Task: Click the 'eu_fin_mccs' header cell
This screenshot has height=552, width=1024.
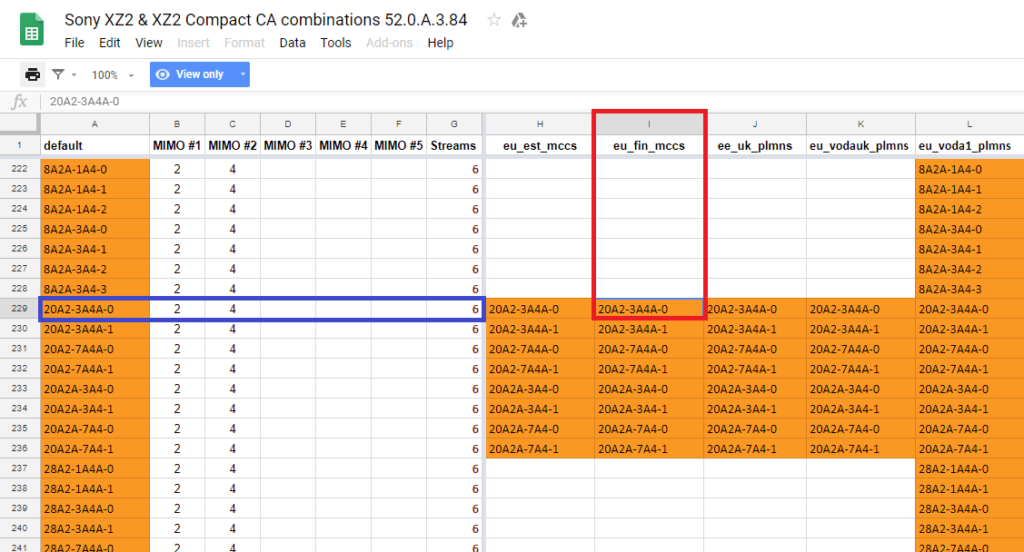Action: [x=649, y=146]
